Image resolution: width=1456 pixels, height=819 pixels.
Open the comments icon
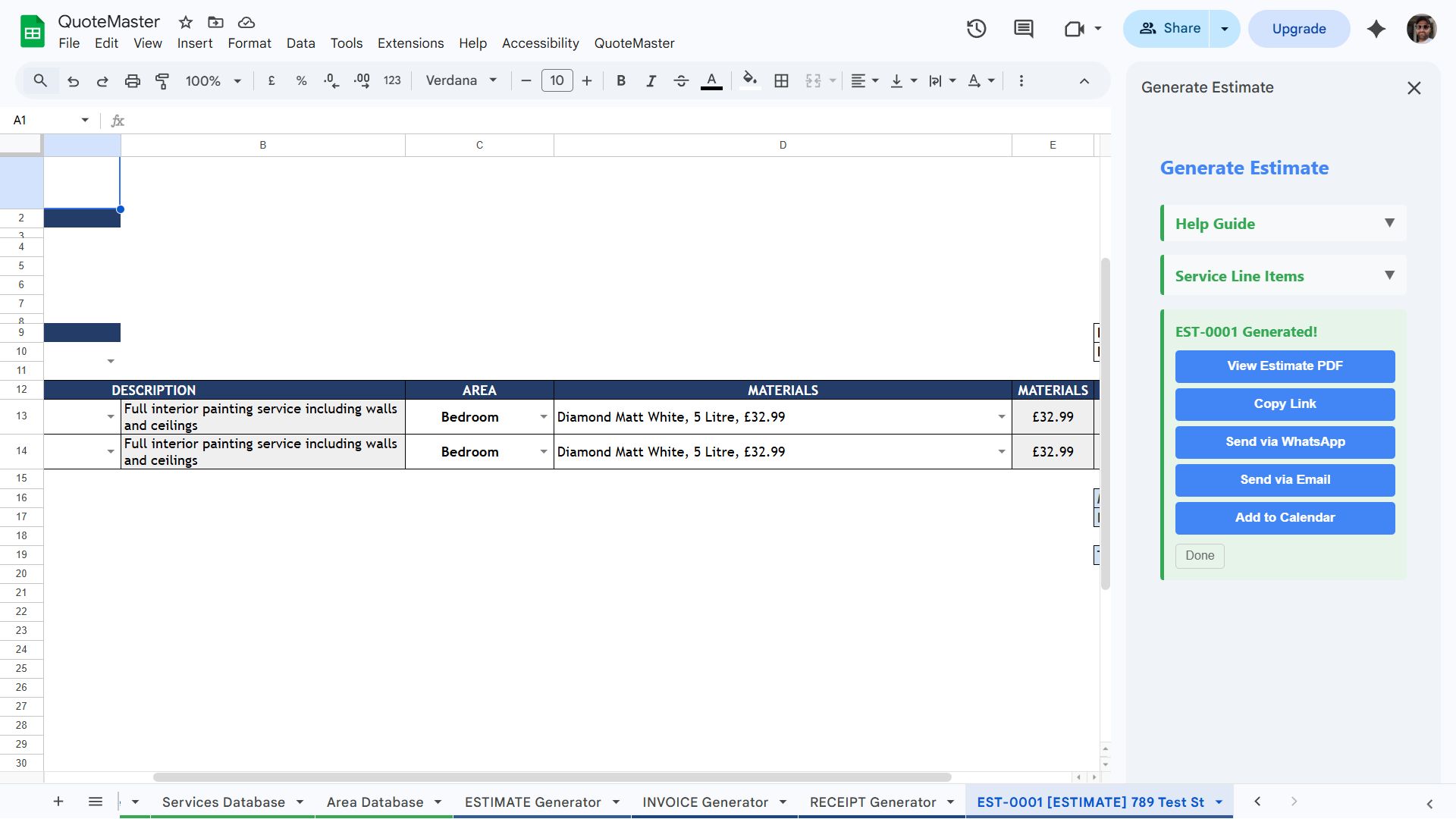1023,28
